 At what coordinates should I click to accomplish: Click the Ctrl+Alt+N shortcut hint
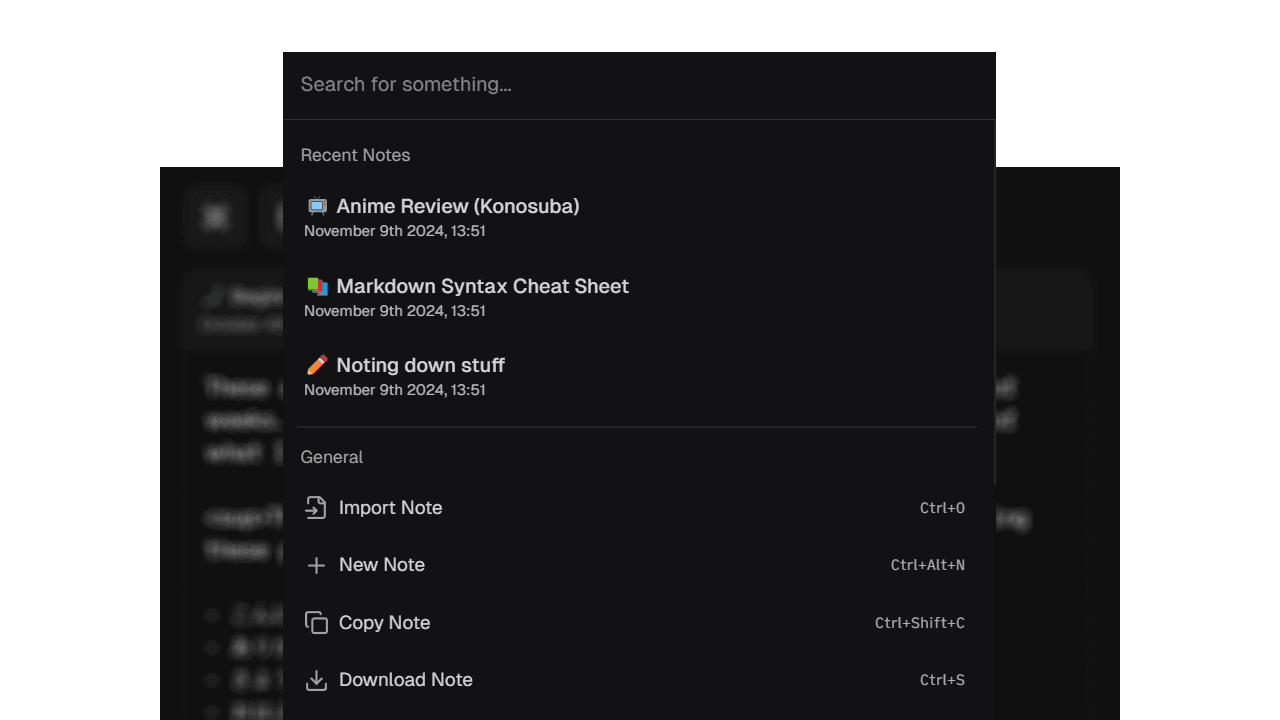pyautogui.click(x=927, y=565)
